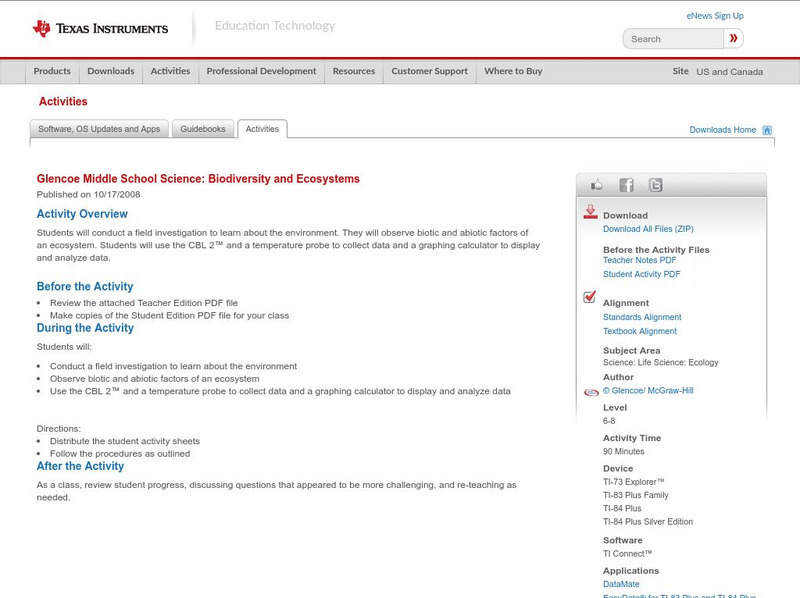Click the Downloads Home link
This screenshot has width=800, height=598.
point(722,130)
